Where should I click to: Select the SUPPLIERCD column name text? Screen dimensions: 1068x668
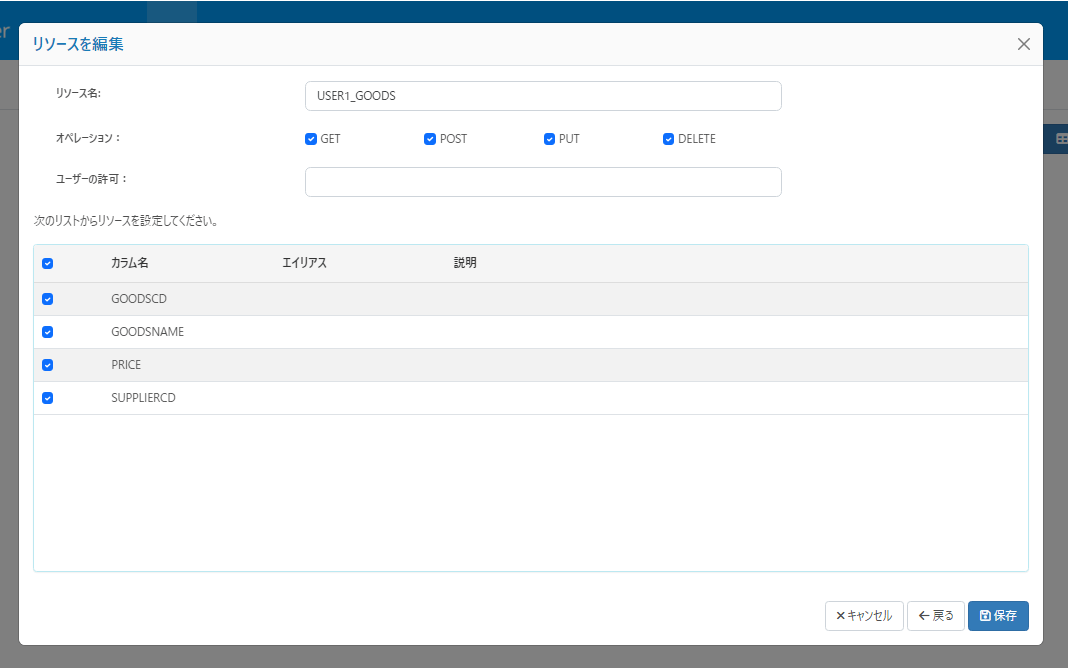point(143,398)
